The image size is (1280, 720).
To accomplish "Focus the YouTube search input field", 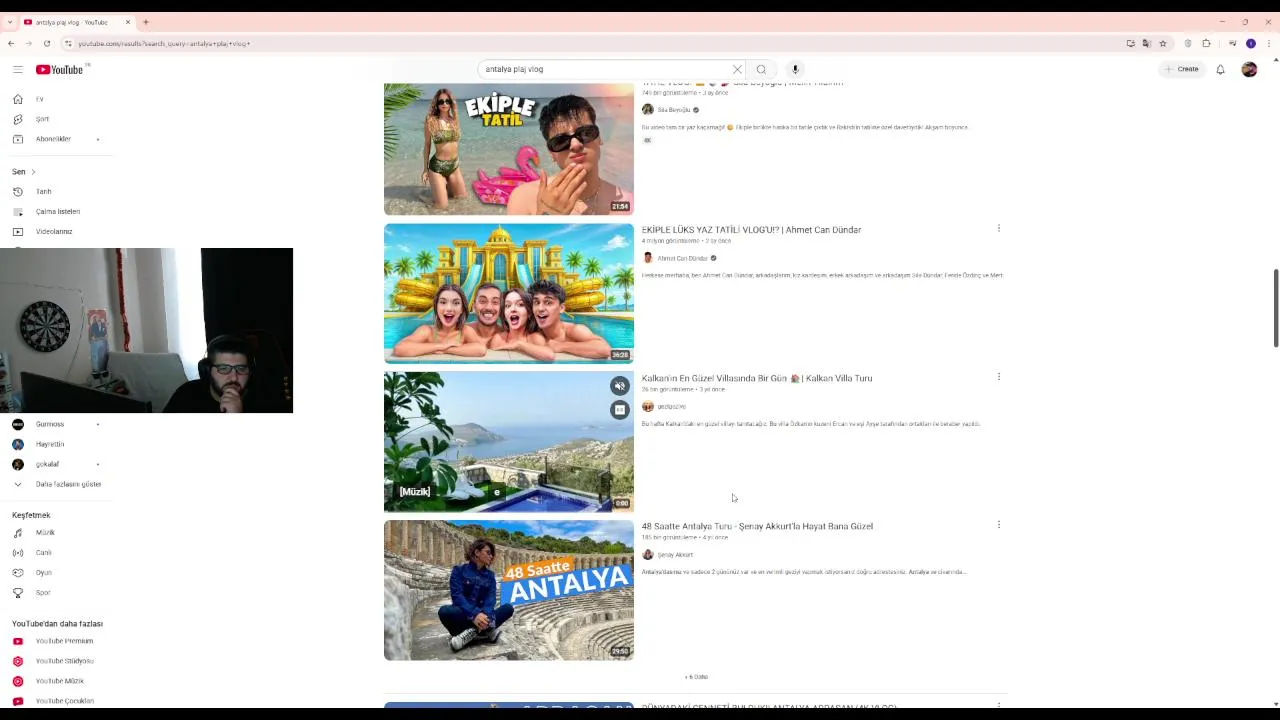I will (x=605, y=69).
